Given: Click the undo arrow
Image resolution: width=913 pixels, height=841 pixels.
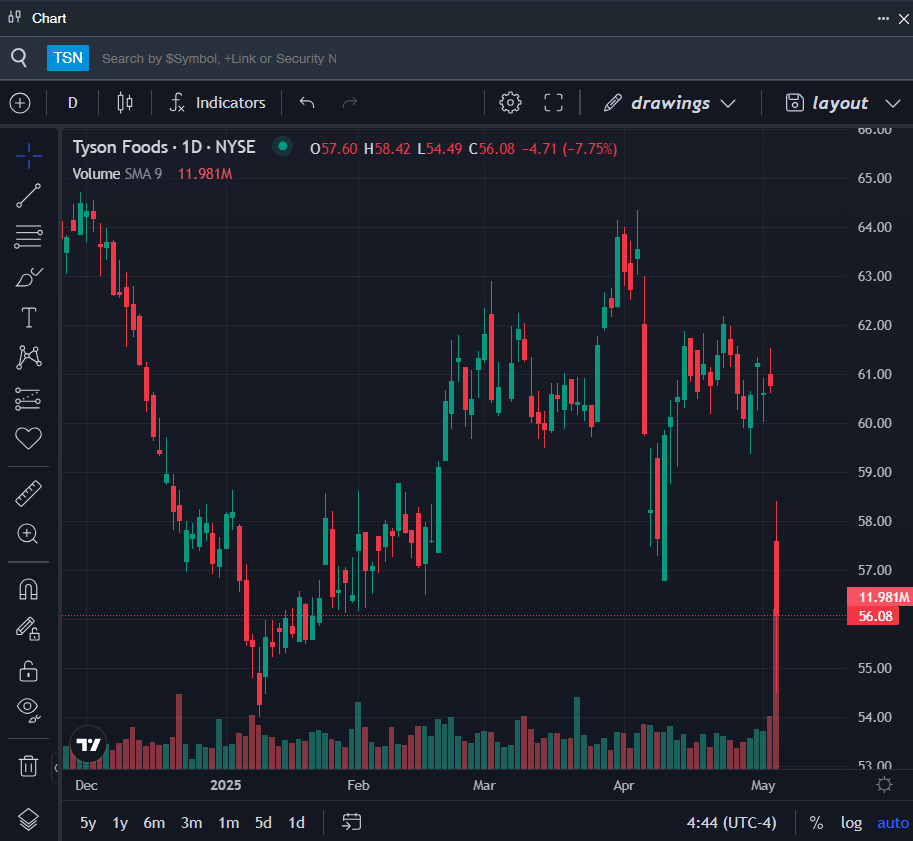Looking at the screenshot, I should tap(307, 103).
